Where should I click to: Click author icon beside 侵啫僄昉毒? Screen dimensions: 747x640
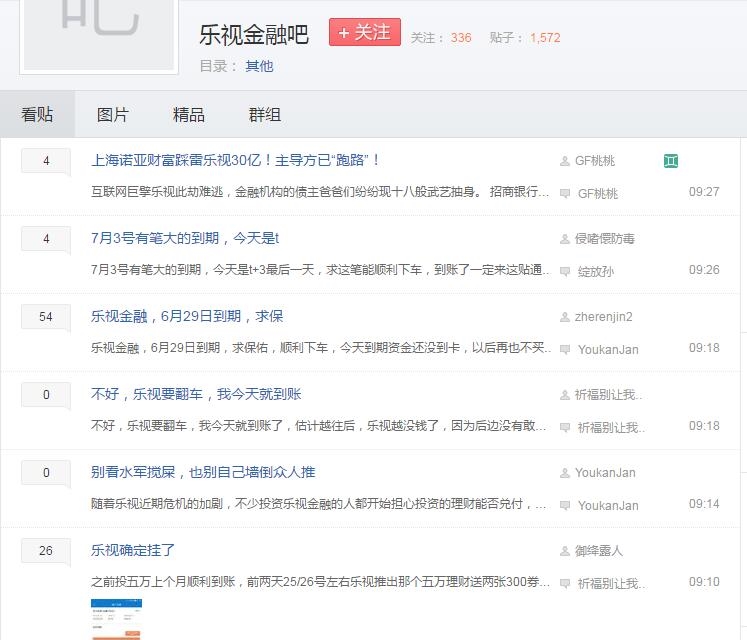[565, 239]
